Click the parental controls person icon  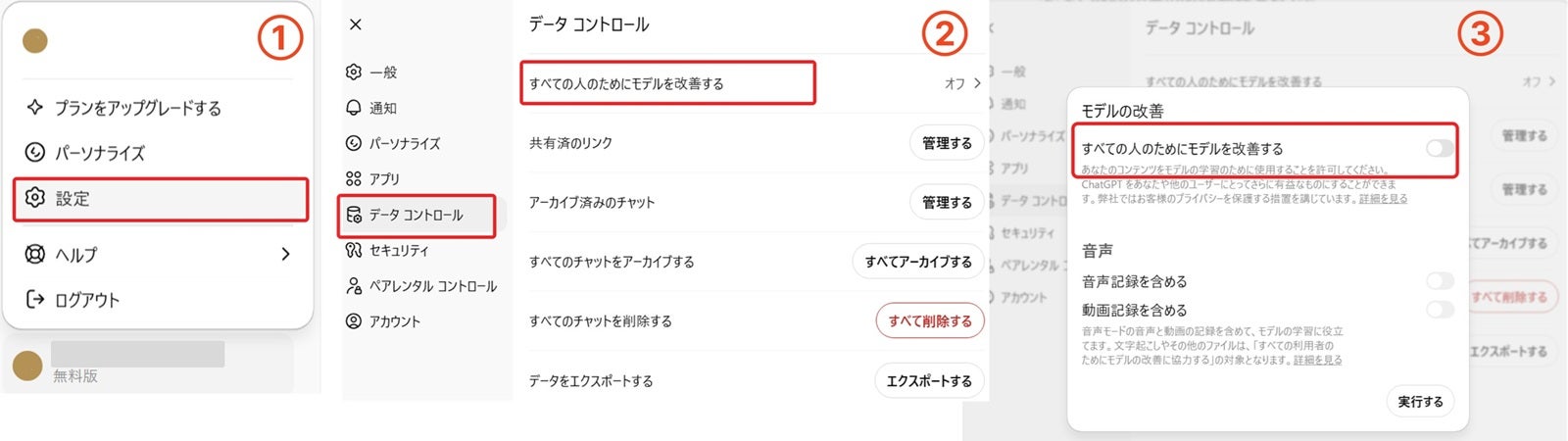(354, 286)
